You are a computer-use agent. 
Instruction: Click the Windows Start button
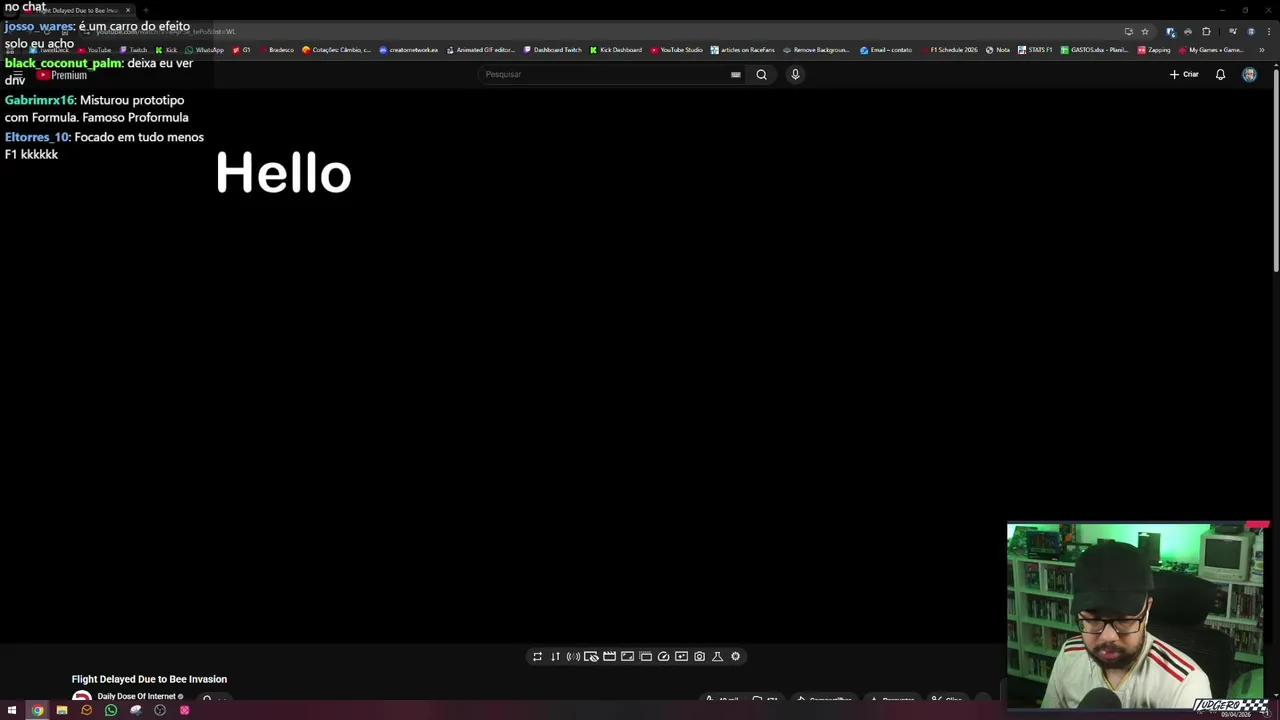tap(12, 710)
